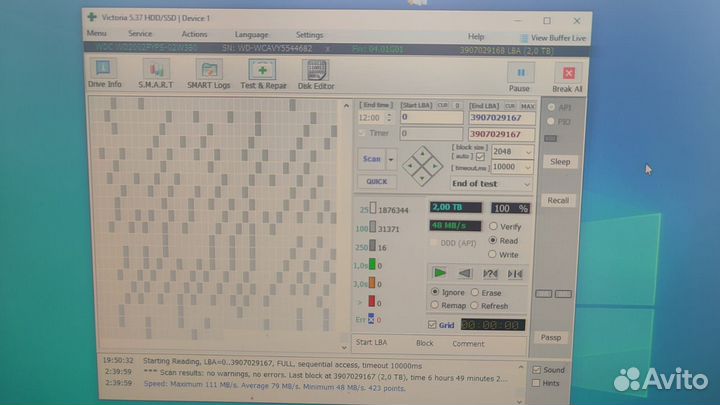
Task: Open the Disk Editor
Action: click(x=316, y=75)
